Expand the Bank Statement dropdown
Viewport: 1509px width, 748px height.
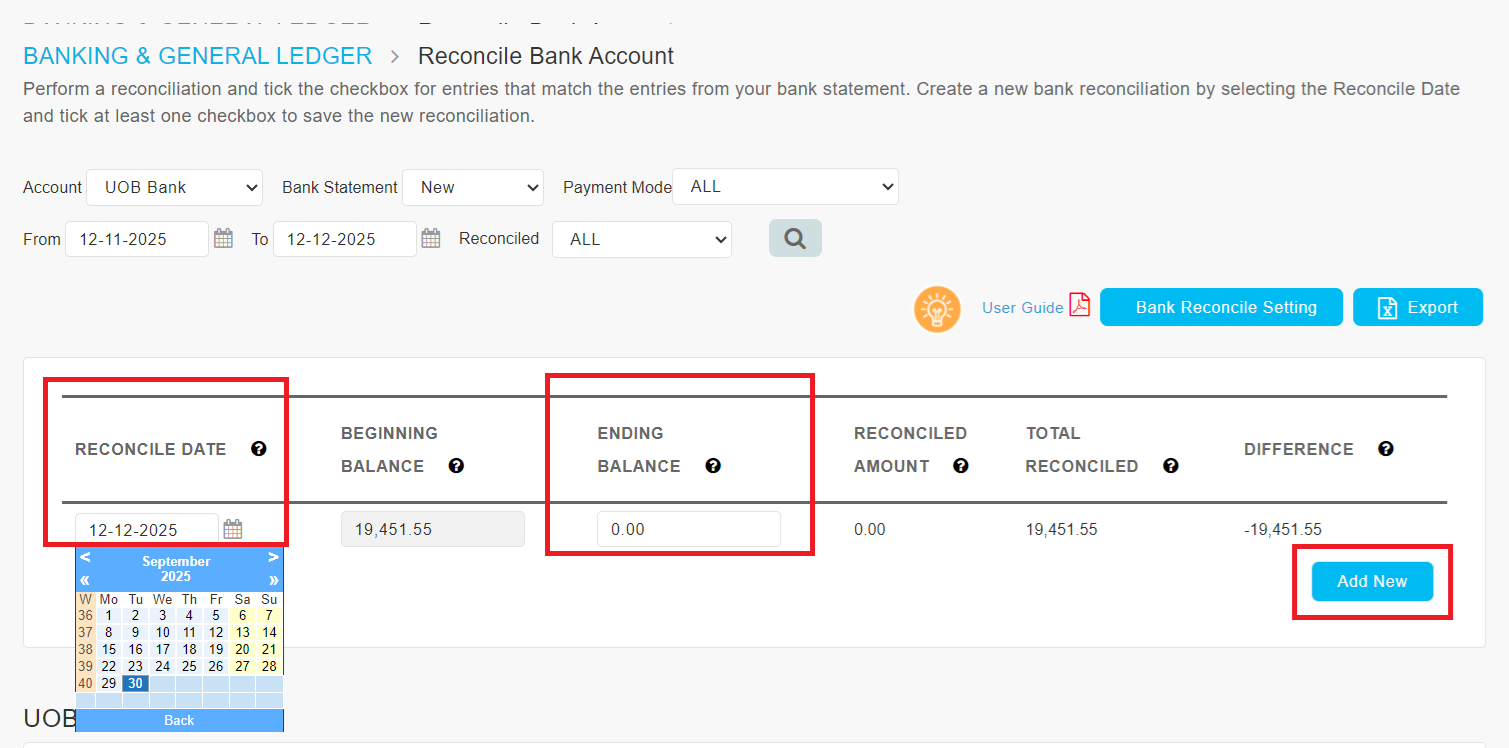point(472,187)
